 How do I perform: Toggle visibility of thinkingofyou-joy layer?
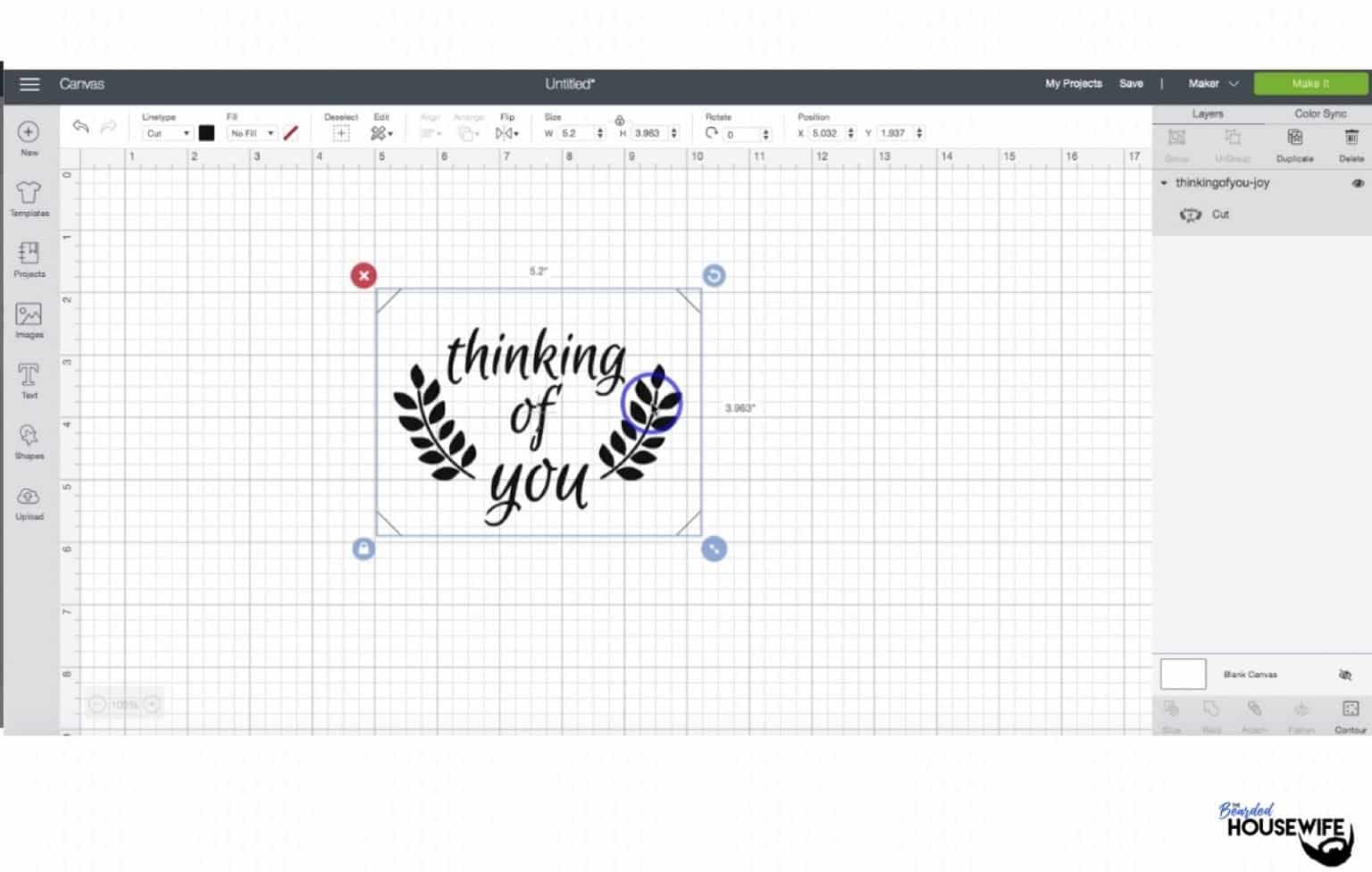point(1357,182)
